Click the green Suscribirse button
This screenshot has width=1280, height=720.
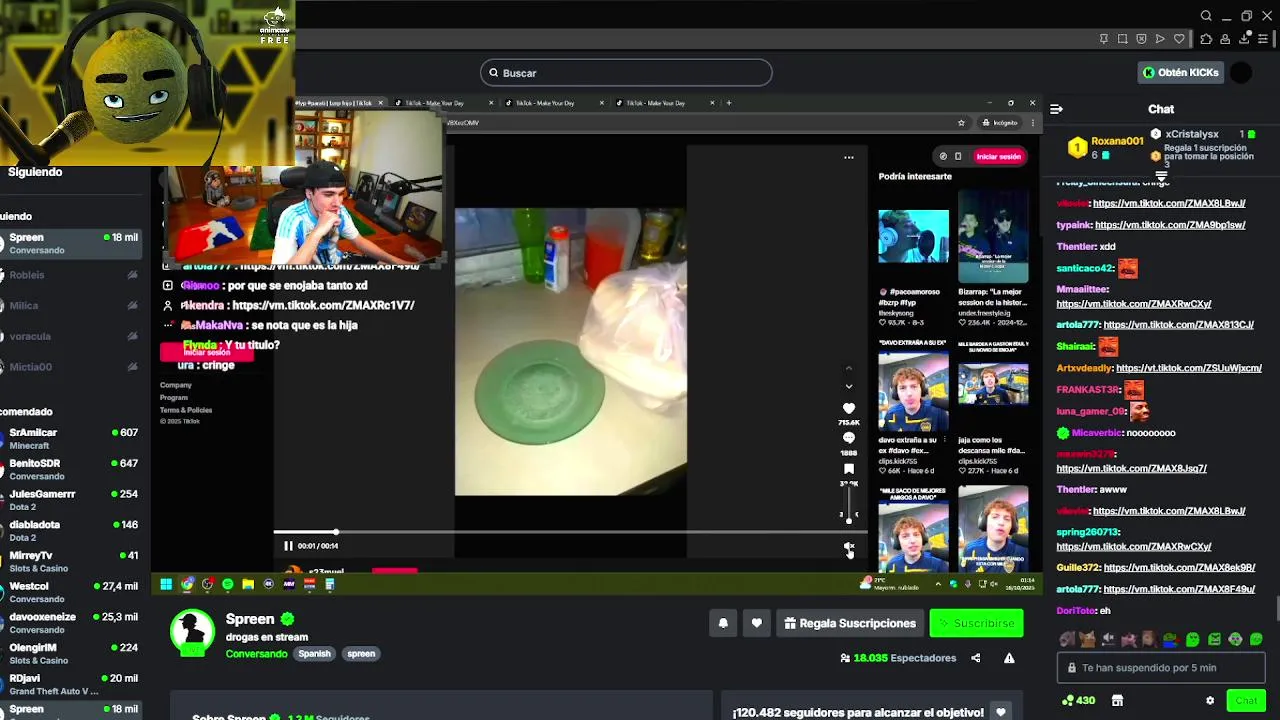coord(976,623)
